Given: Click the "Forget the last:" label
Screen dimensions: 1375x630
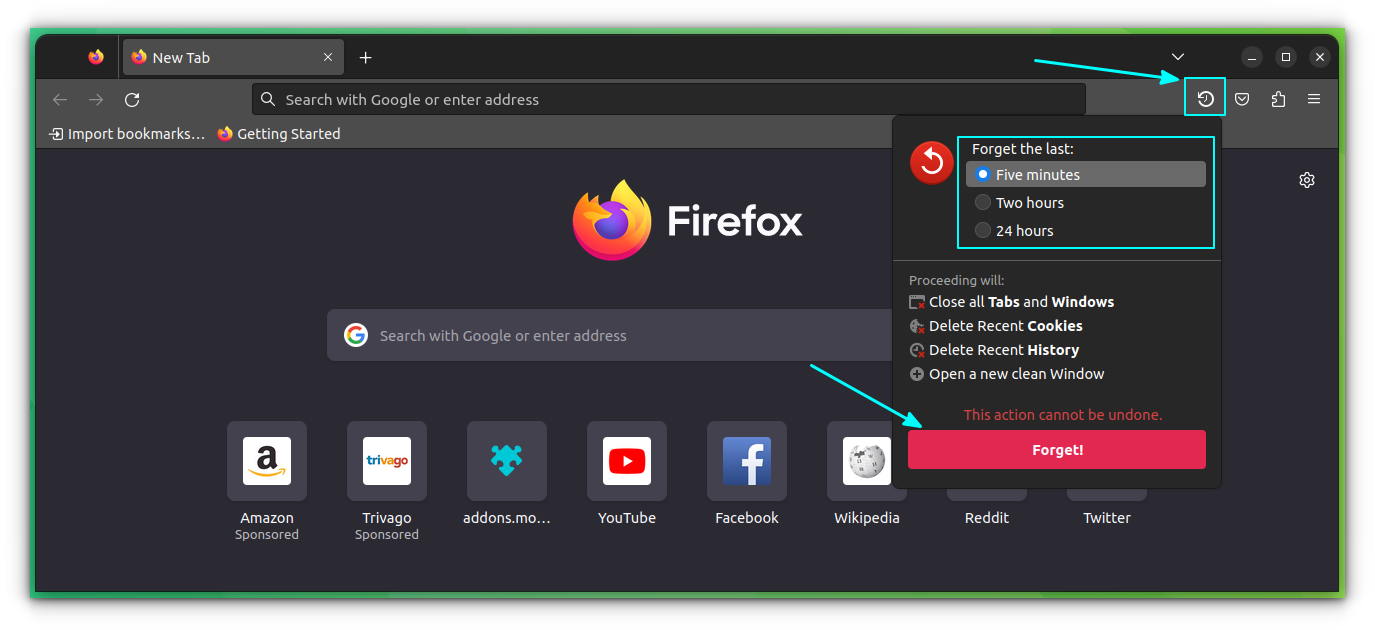Looking at the screenshot, I should (1023, 149).
